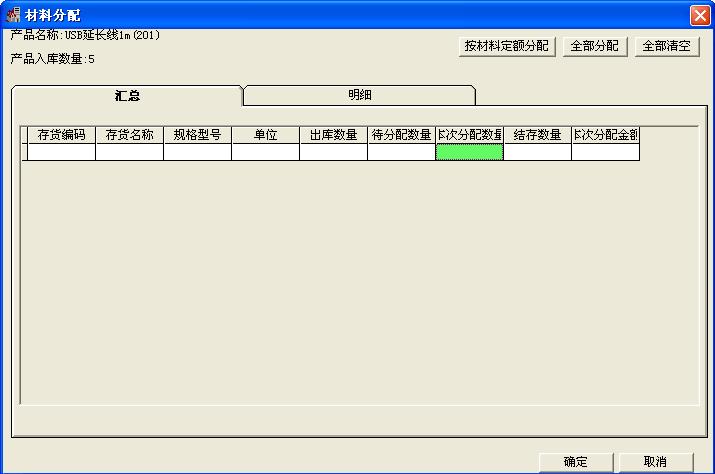Click the 规格型号 column header
The width and height of the screenshot is (715, 474).
pos(197,135)
